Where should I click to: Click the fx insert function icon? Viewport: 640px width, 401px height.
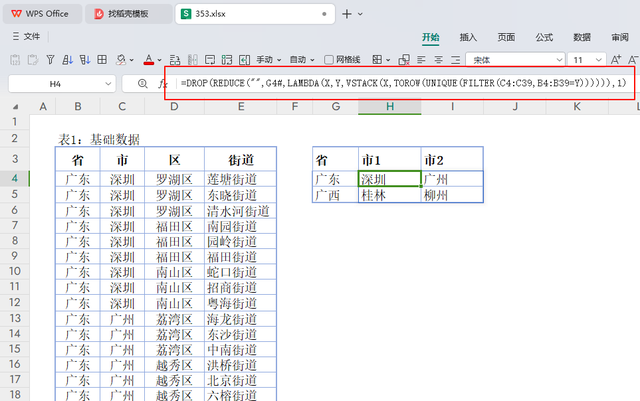[x=163, y=84]
